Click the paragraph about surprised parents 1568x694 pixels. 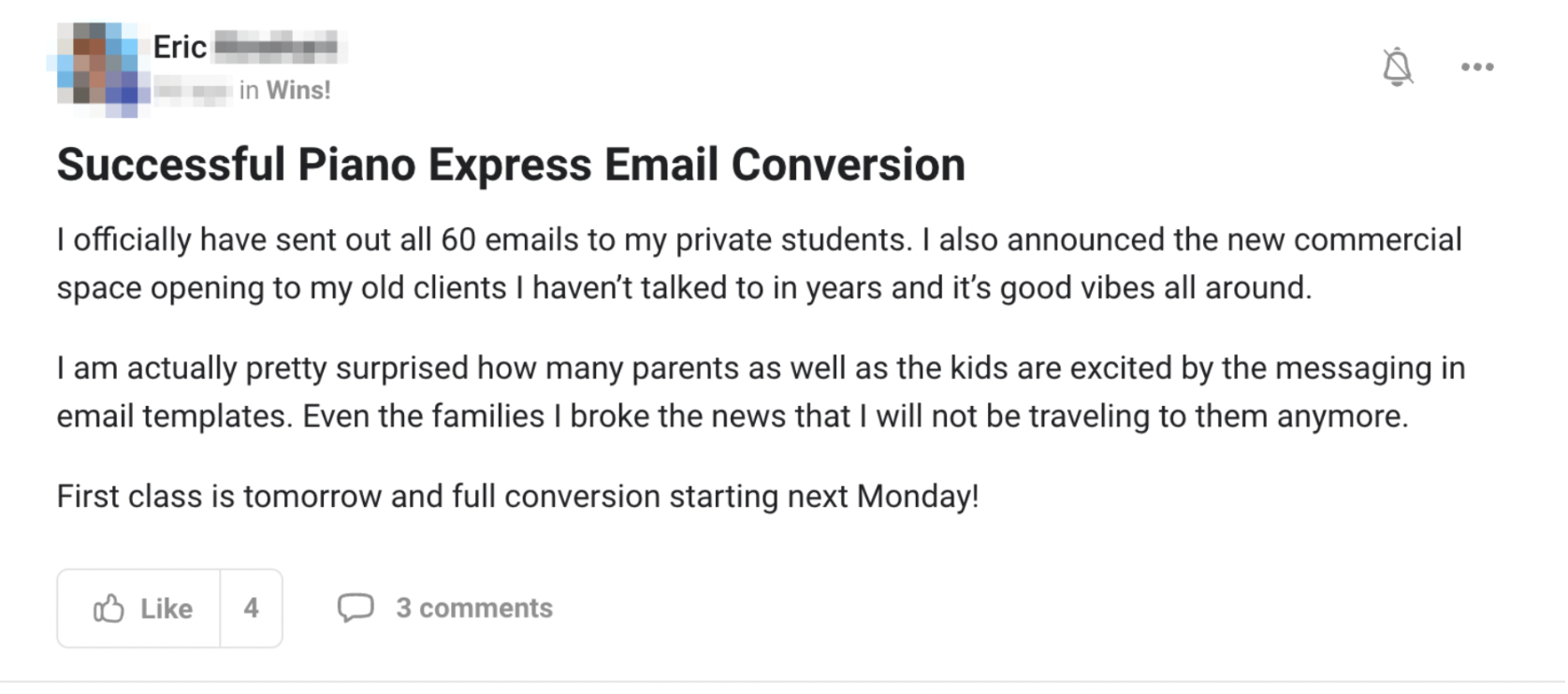pos(761,392)
